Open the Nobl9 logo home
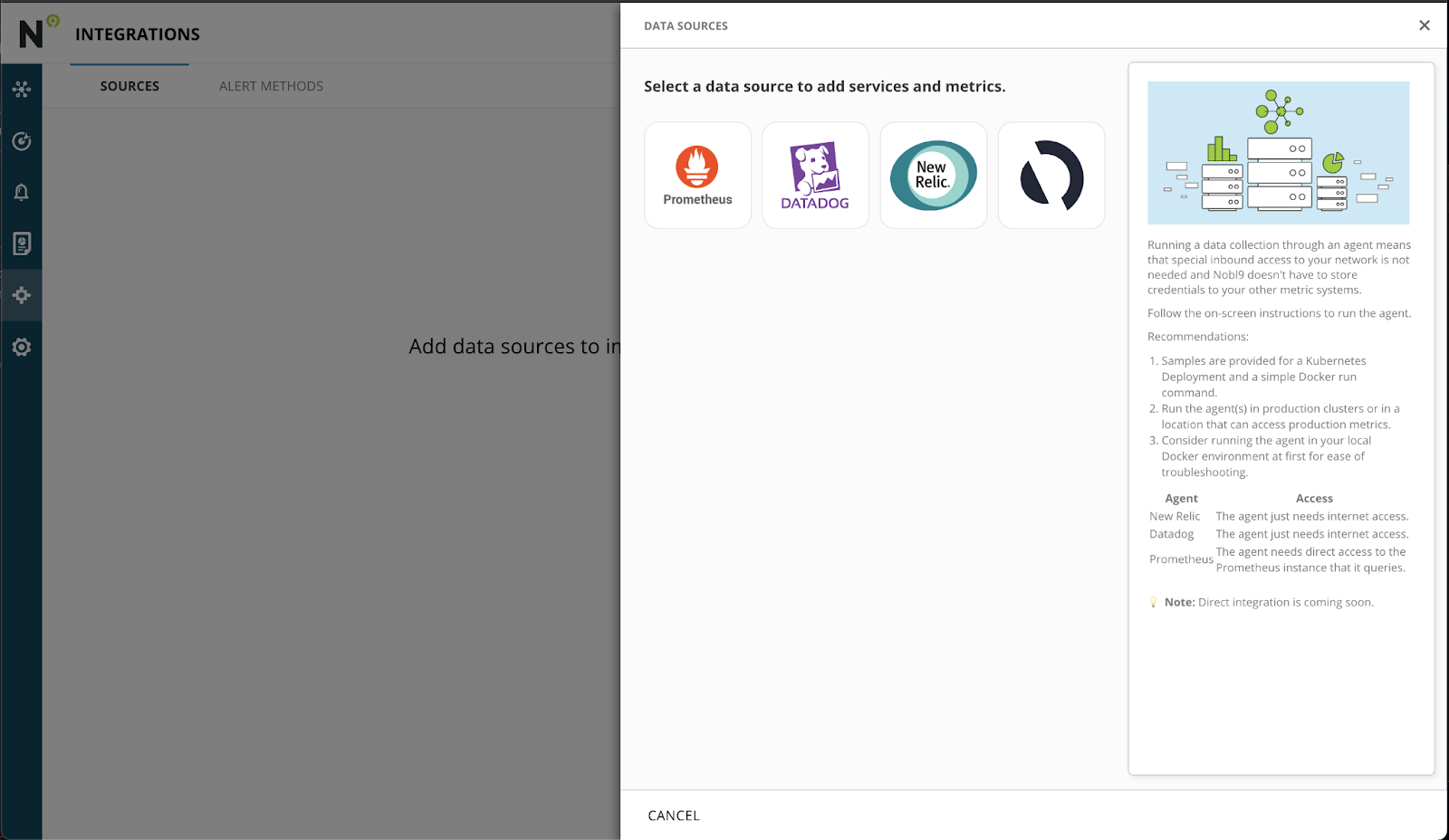1449x840 pixels. (37, 33)
